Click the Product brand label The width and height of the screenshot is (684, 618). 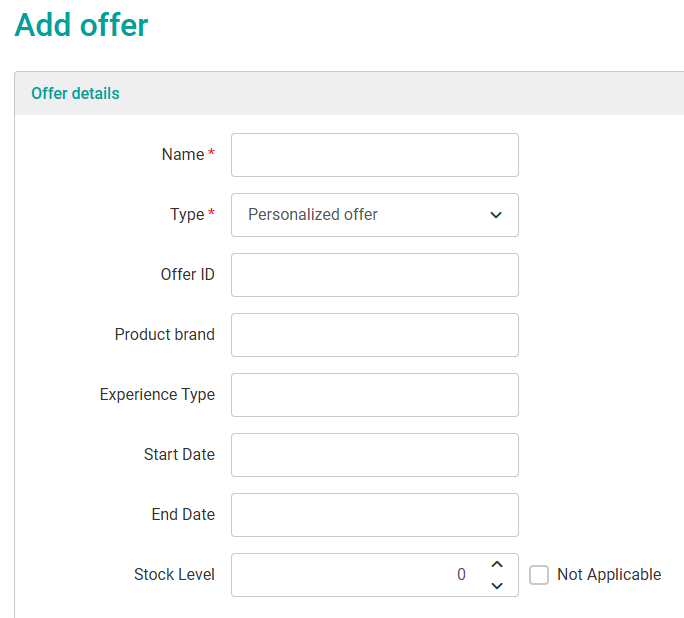[164, 335]
